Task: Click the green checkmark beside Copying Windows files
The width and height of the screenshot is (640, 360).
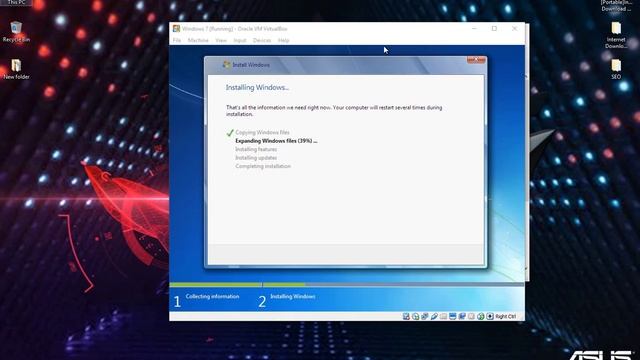Action: (x=230, y=133)
